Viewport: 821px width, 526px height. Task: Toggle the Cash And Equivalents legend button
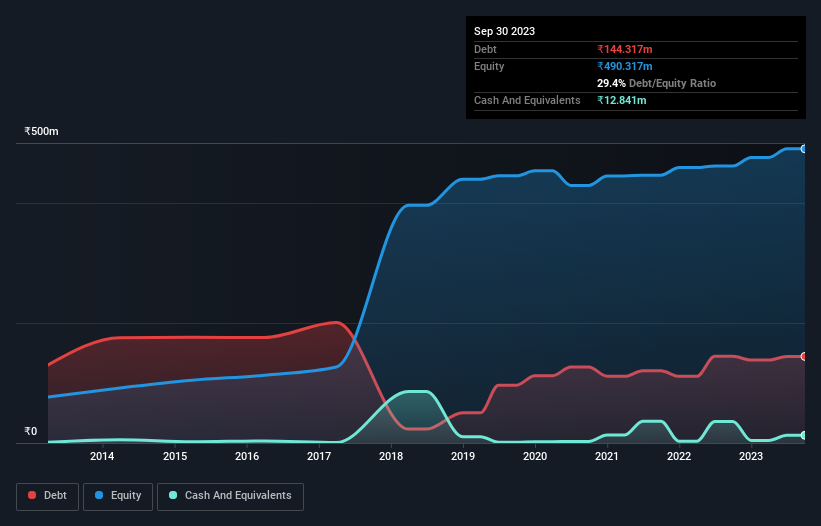230,496
